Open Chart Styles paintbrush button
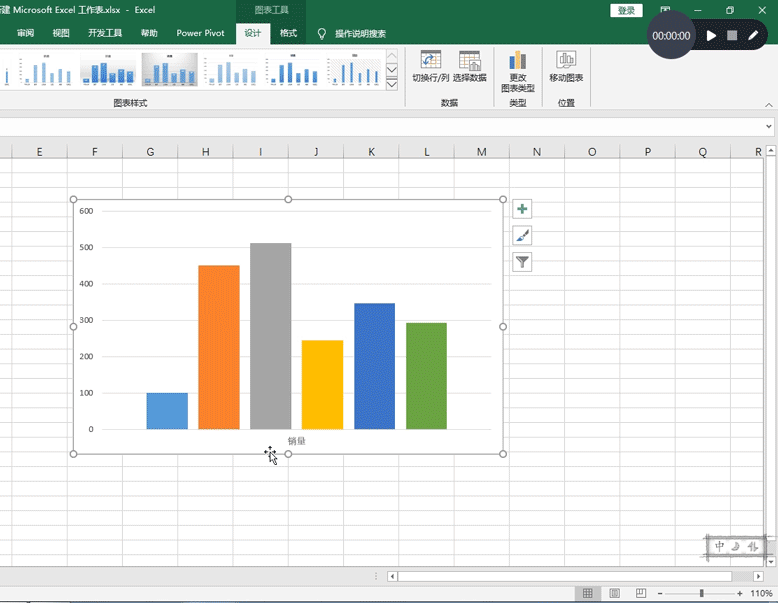This screenshot has width=778, height=603. click(522, 235)
